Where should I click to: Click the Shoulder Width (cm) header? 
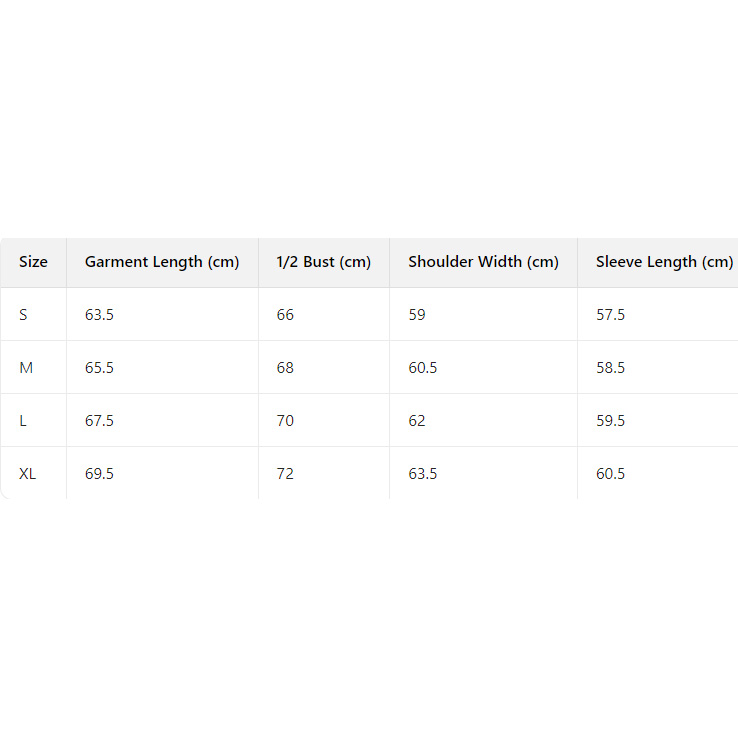(483, 262)
